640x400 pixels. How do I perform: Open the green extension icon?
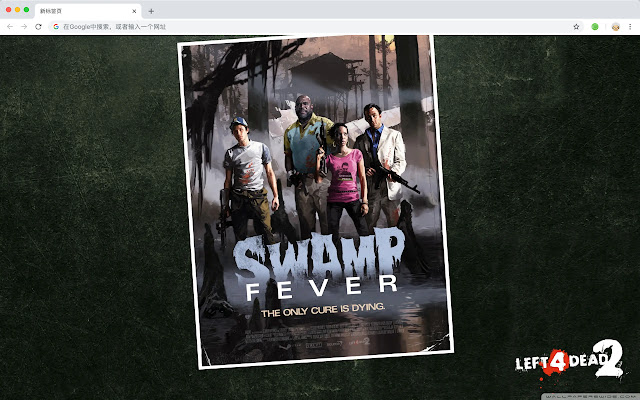[595, 27]
